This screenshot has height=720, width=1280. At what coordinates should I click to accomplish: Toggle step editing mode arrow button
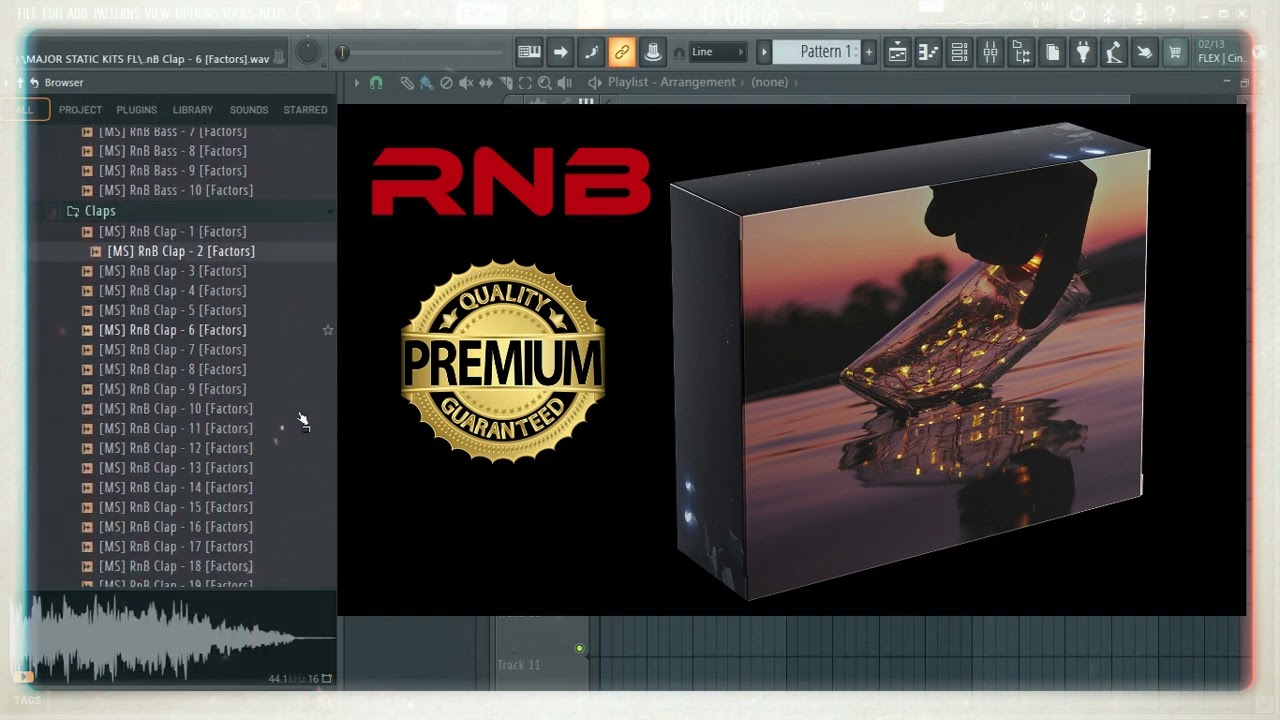[560, 52]
